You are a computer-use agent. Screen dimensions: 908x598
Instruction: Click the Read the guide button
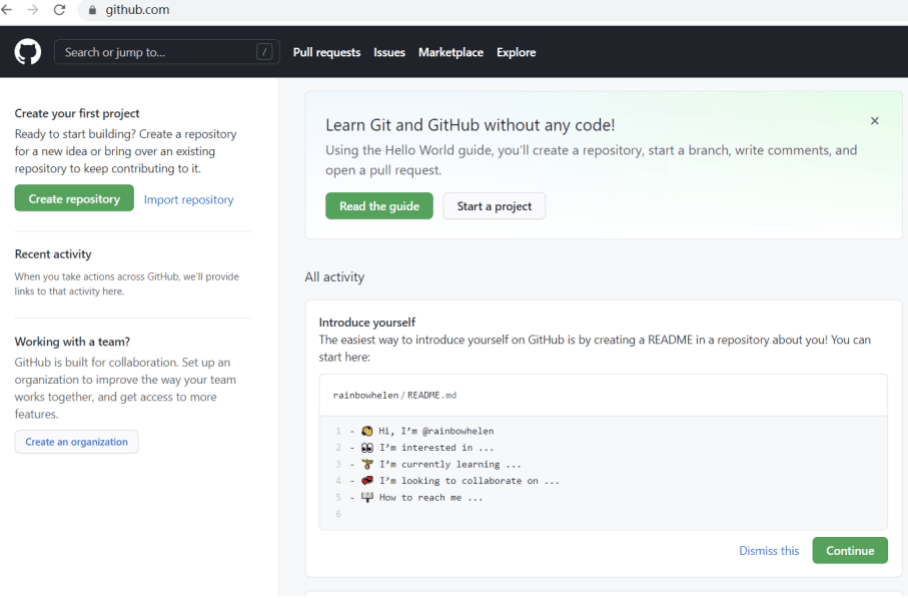(x=379, y=206)
